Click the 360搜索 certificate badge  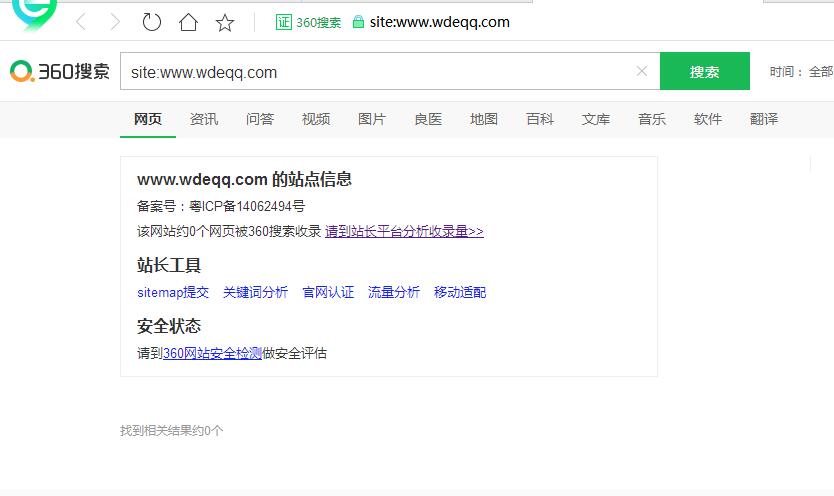pyautogui.click(x=308, y=22)
